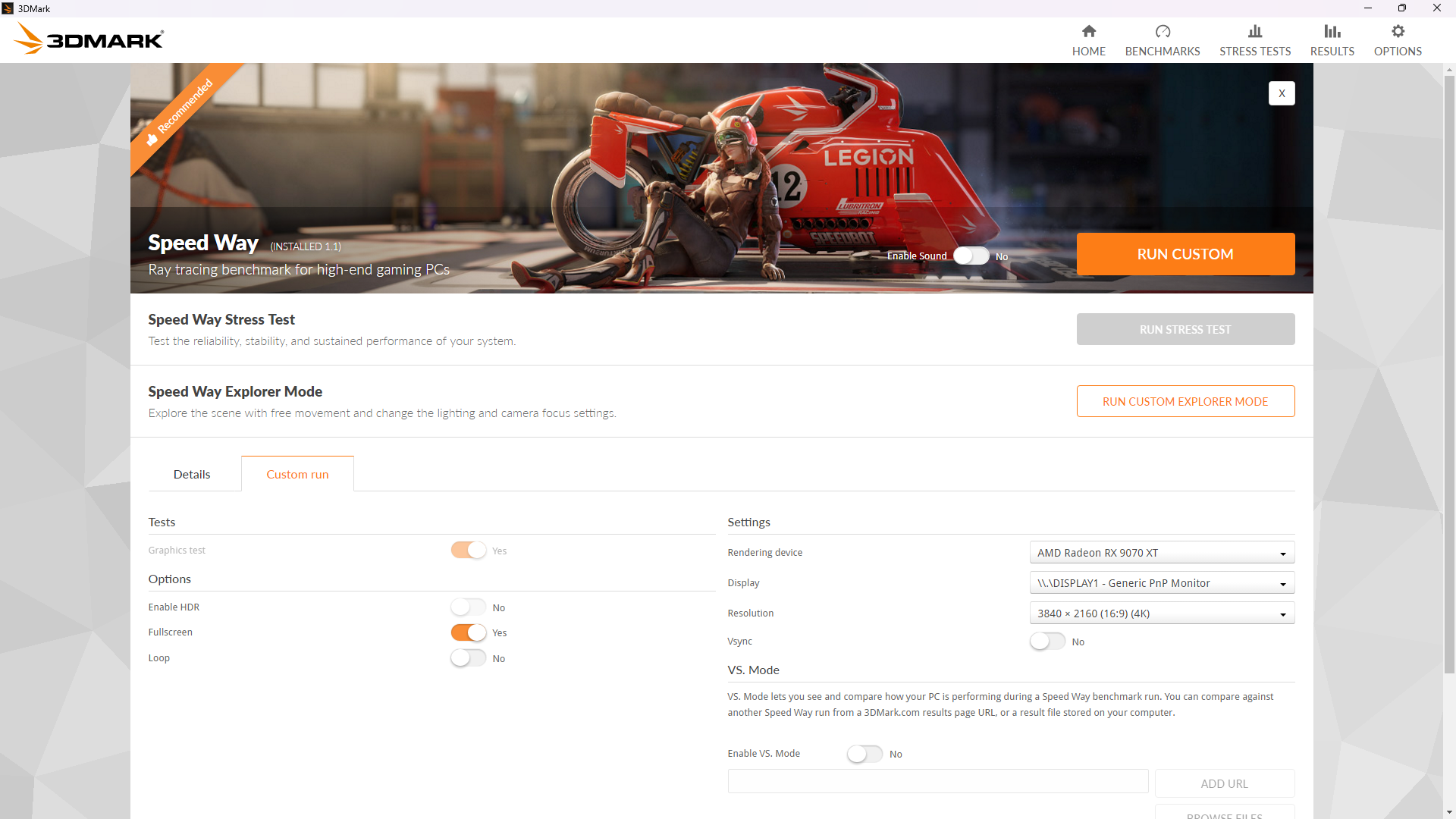Screen dimensions: 1456x819
Task: Close the Speed Way panel with X
Action: tap(1282, 93)
